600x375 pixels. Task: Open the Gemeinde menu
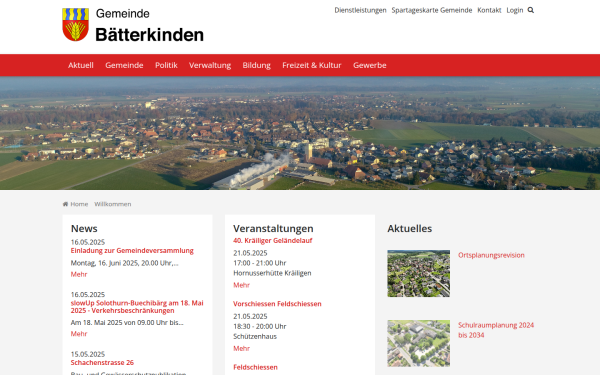click(124, 65)
